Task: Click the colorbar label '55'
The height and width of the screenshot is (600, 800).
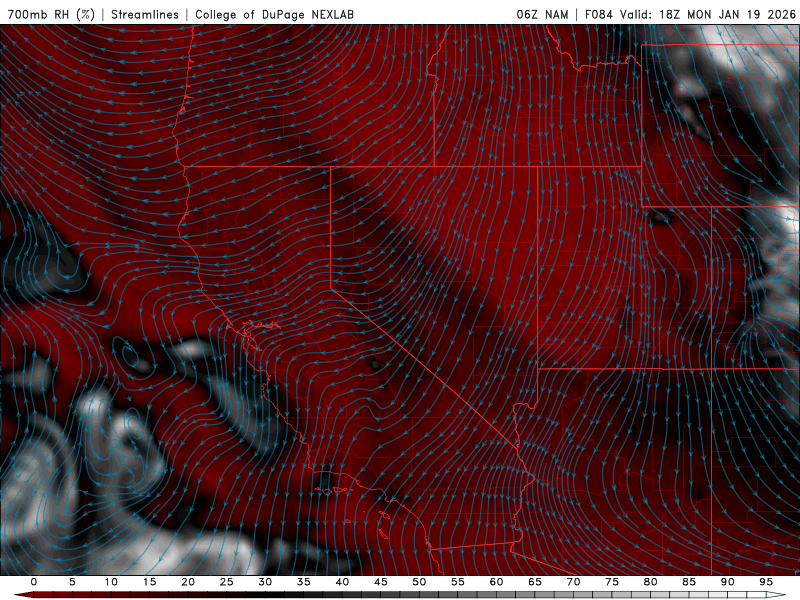Action: click(458, 582)
